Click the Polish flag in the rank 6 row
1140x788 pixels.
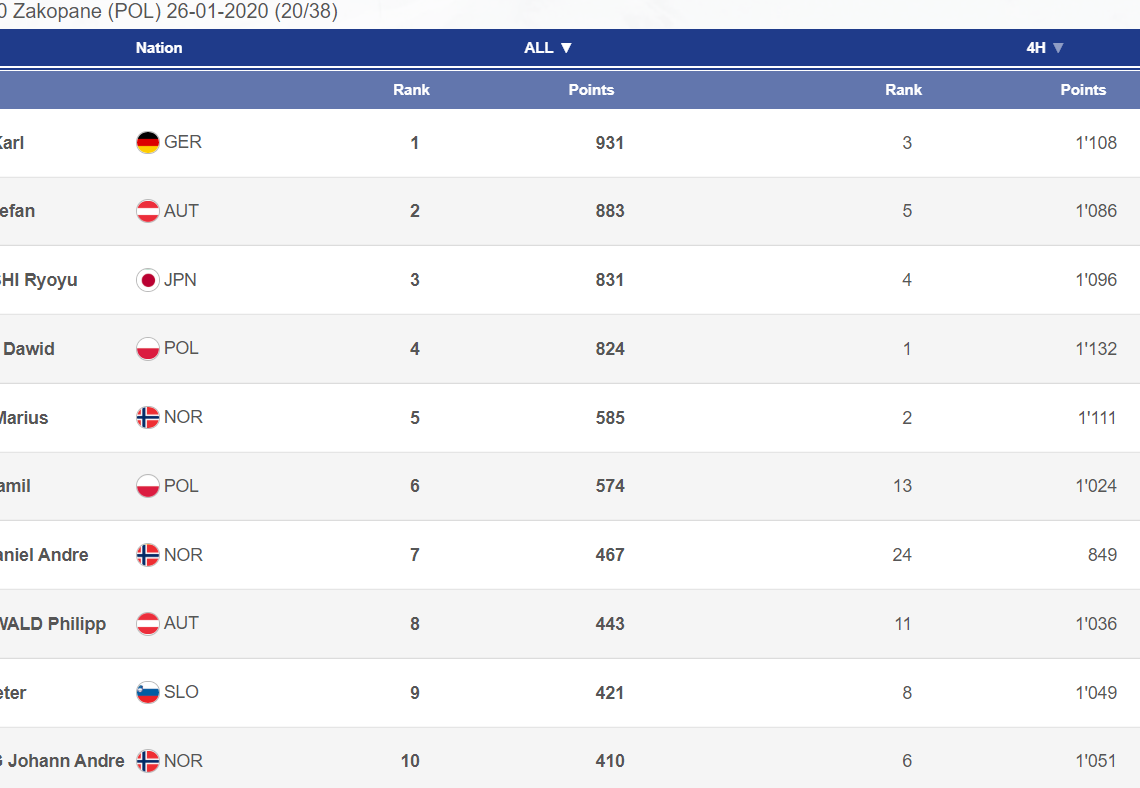[x=148, y=486]
